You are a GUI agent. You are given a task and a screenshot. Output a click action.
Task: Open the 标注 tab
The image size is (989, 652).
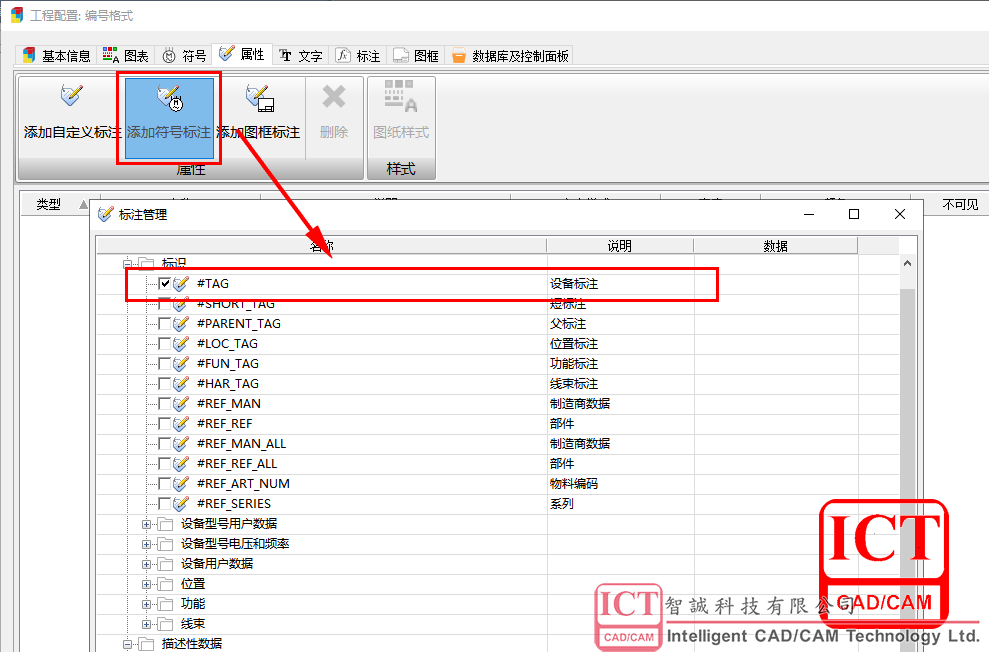point(358,56)
